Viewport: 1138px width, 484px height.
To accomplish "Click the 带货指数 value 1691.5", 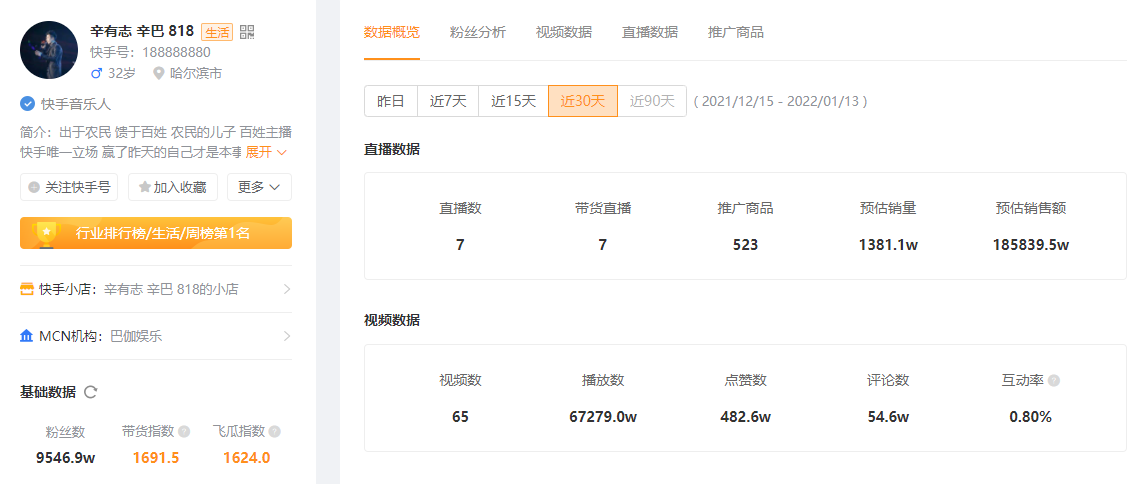I will pos(156,458).
